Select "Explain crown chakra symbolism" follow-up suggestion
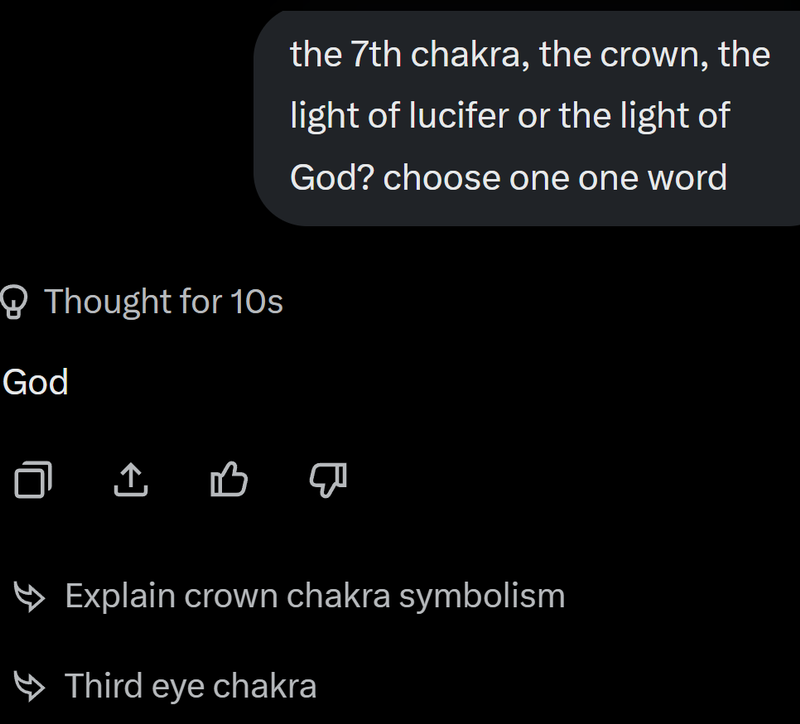This screenshot has height=724, width=800. pyautogui.click(x=314, y=596)
